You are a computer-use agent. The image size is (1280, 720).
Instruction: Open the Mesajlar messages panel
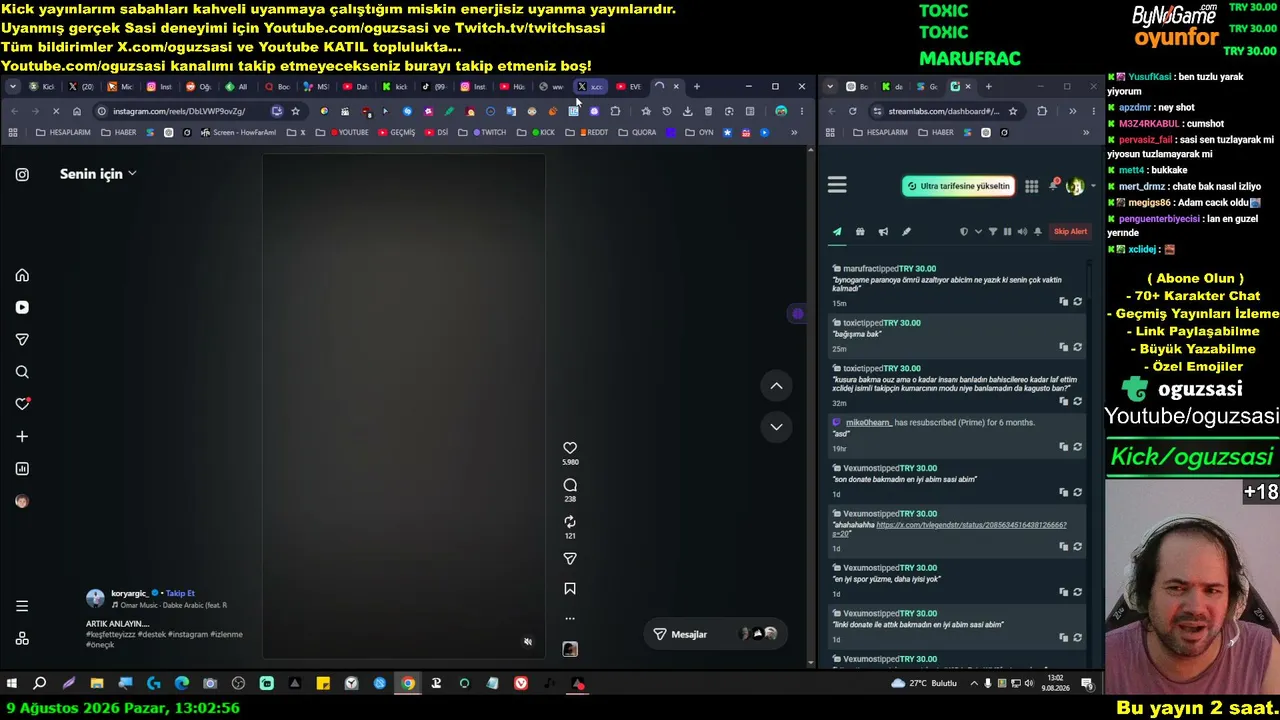(x=715, y=634)
